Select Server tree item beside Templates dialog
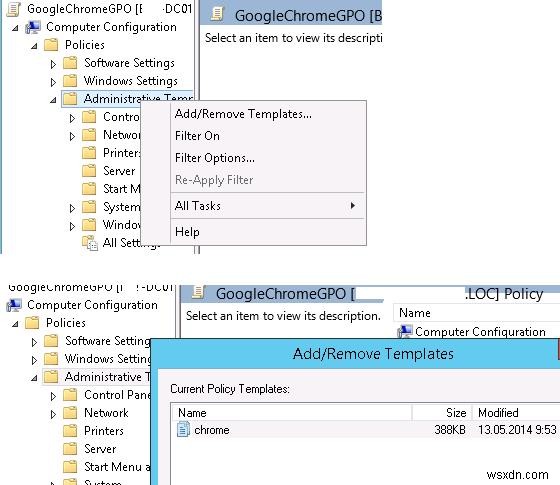Image resolution: width=560 pixels, height=485 pixels. click(100, 449)
